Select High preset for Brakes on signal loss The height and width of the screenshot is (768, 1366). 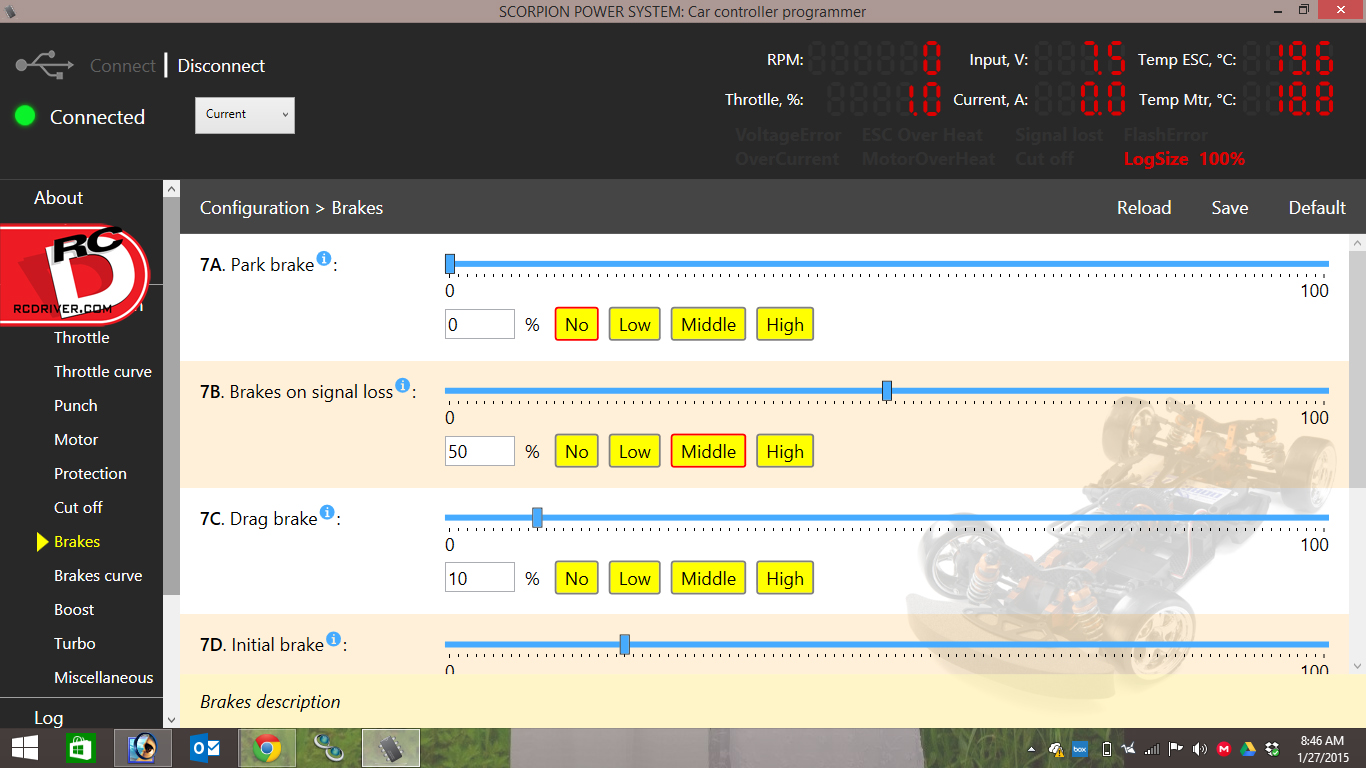click(x=784, y=451)
